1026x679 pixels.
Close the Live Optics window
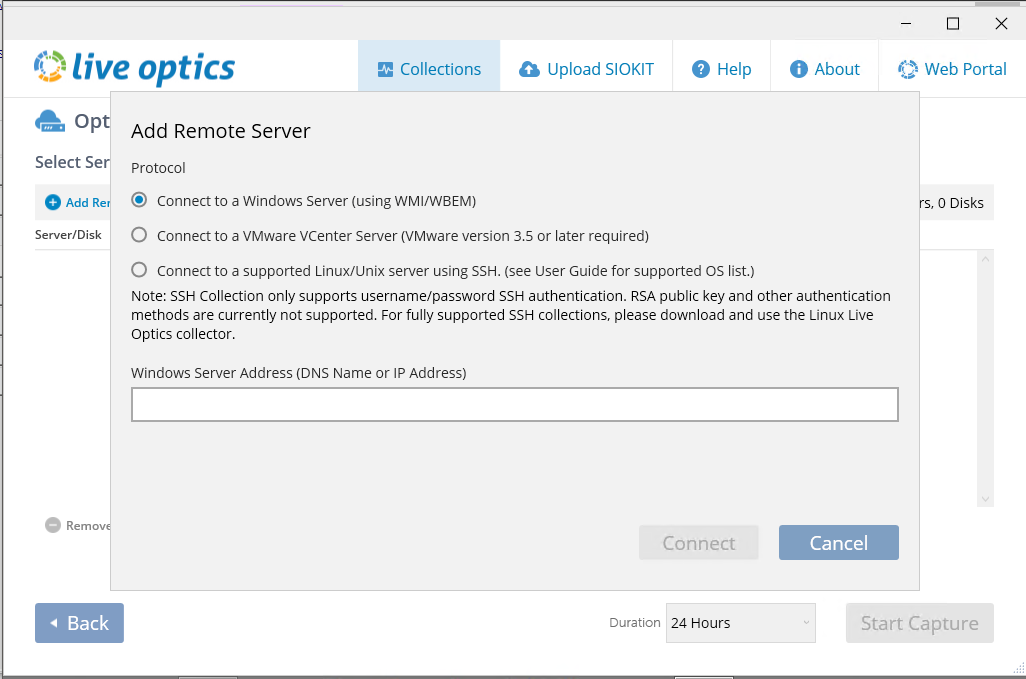(x=1001, y=24)
